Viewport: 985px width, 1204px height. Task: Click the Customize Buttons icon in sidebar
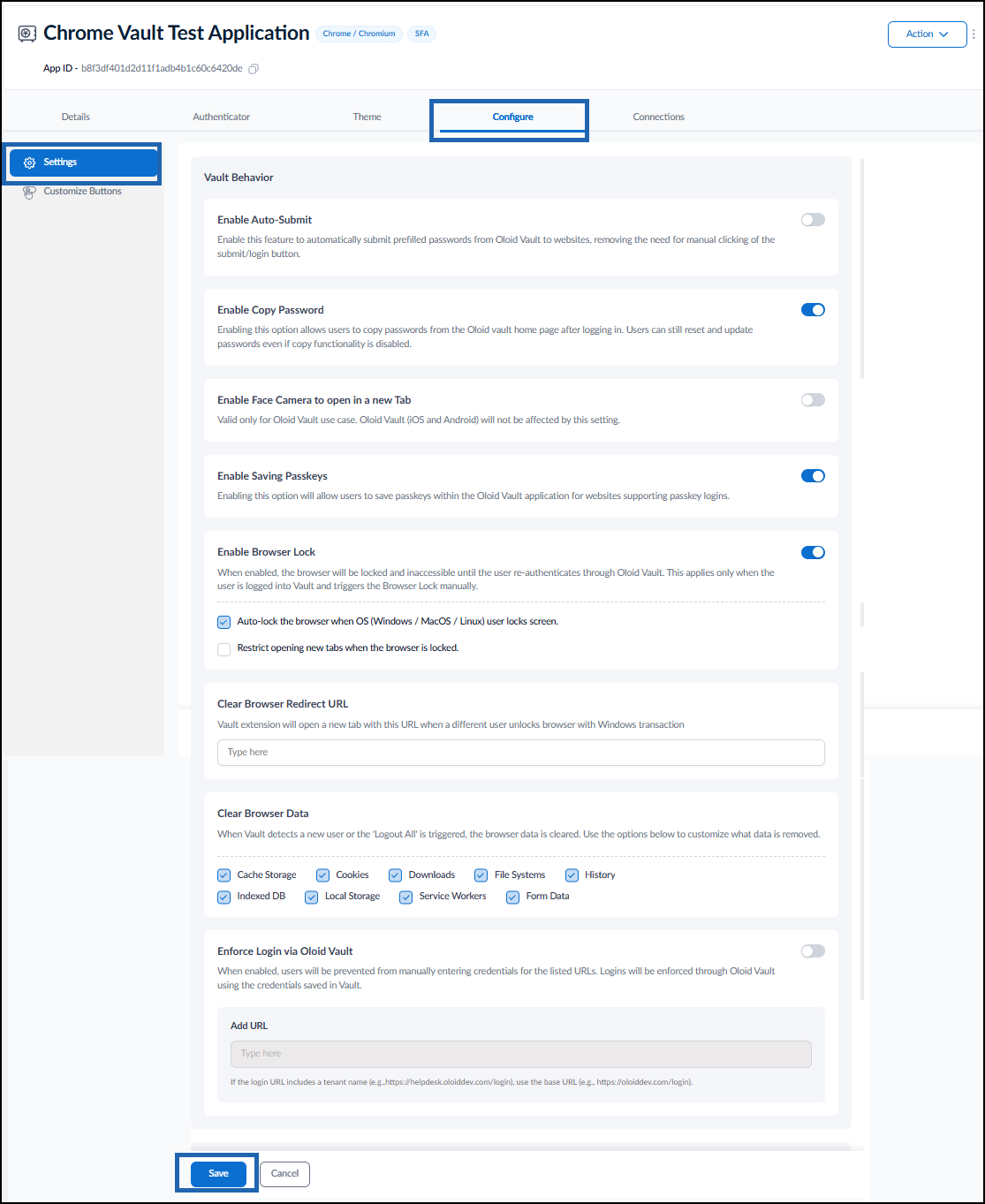coord(29,192)
